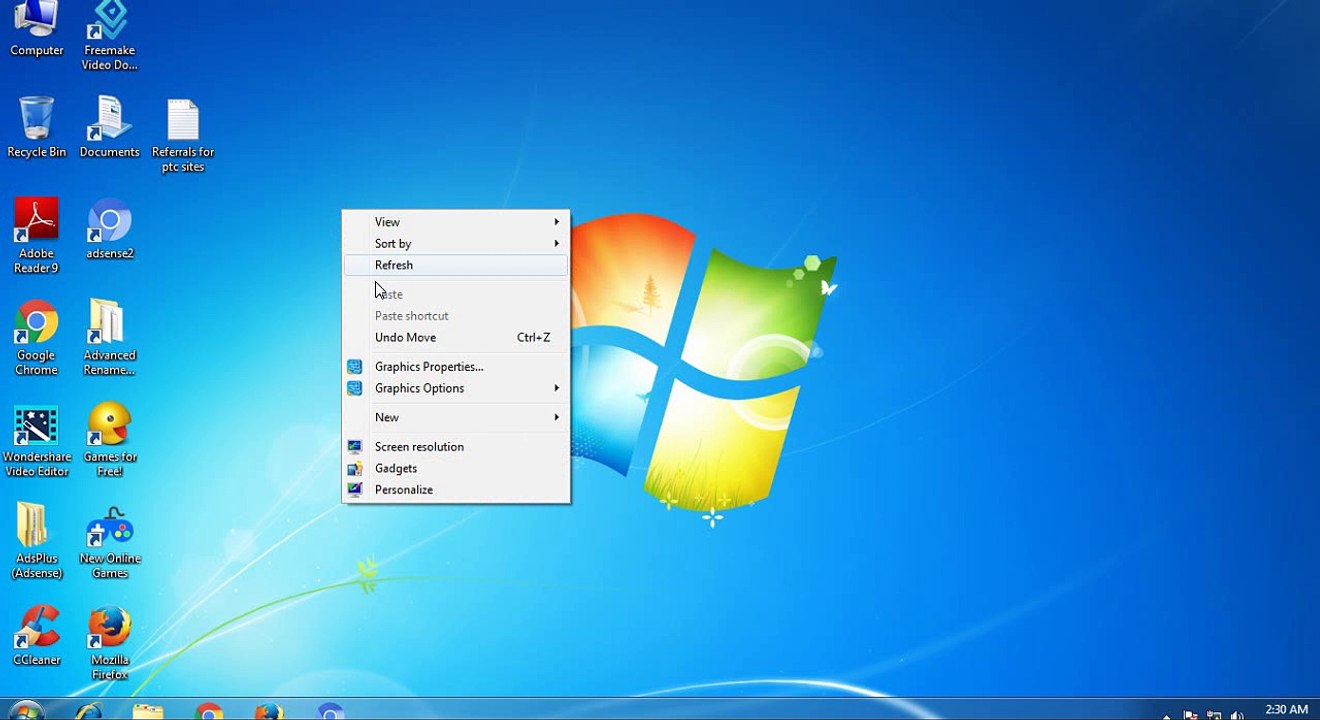Expand the New submenu

click(456, 417)
